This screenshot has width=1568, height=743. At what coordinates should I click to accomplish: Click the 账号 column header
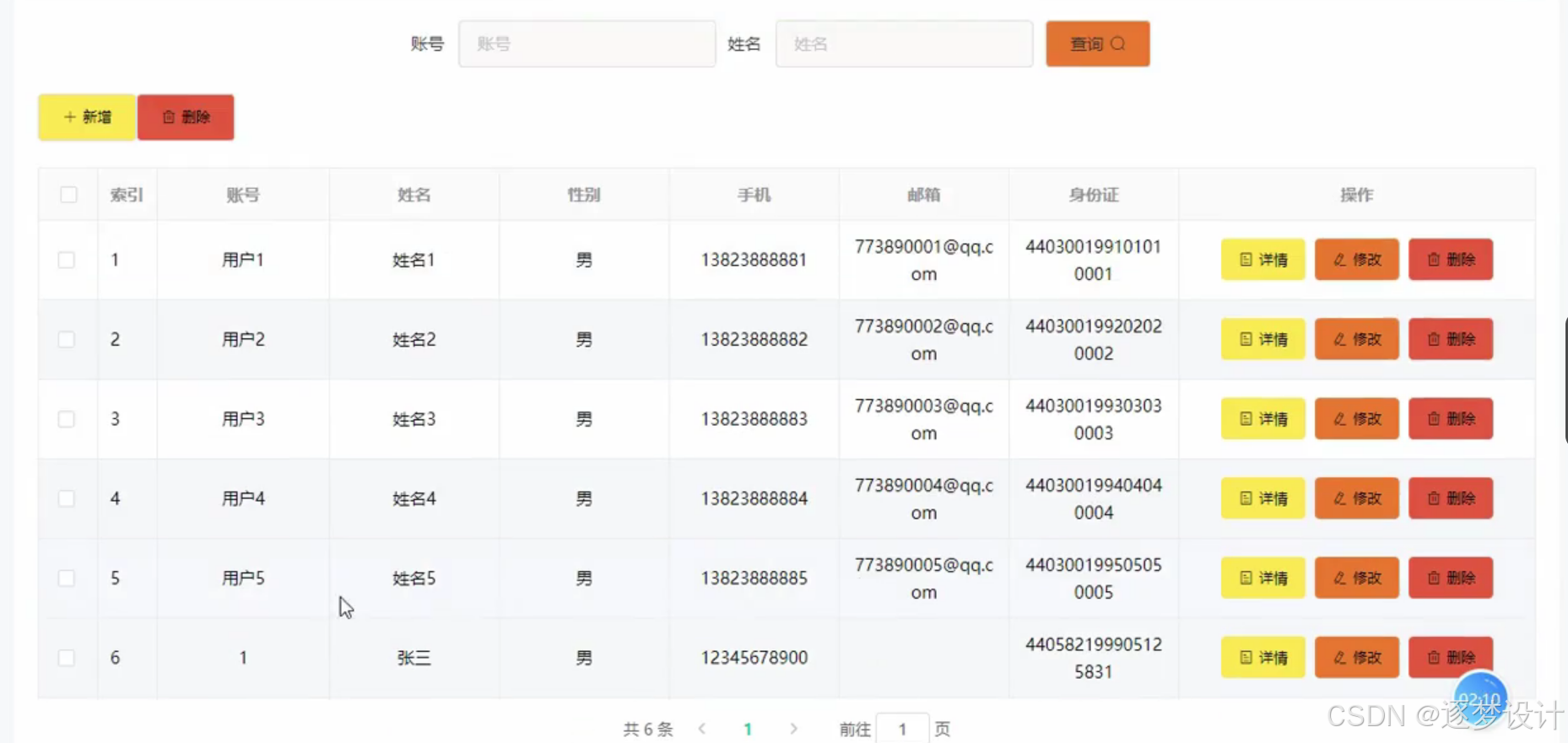coord(243,195)
